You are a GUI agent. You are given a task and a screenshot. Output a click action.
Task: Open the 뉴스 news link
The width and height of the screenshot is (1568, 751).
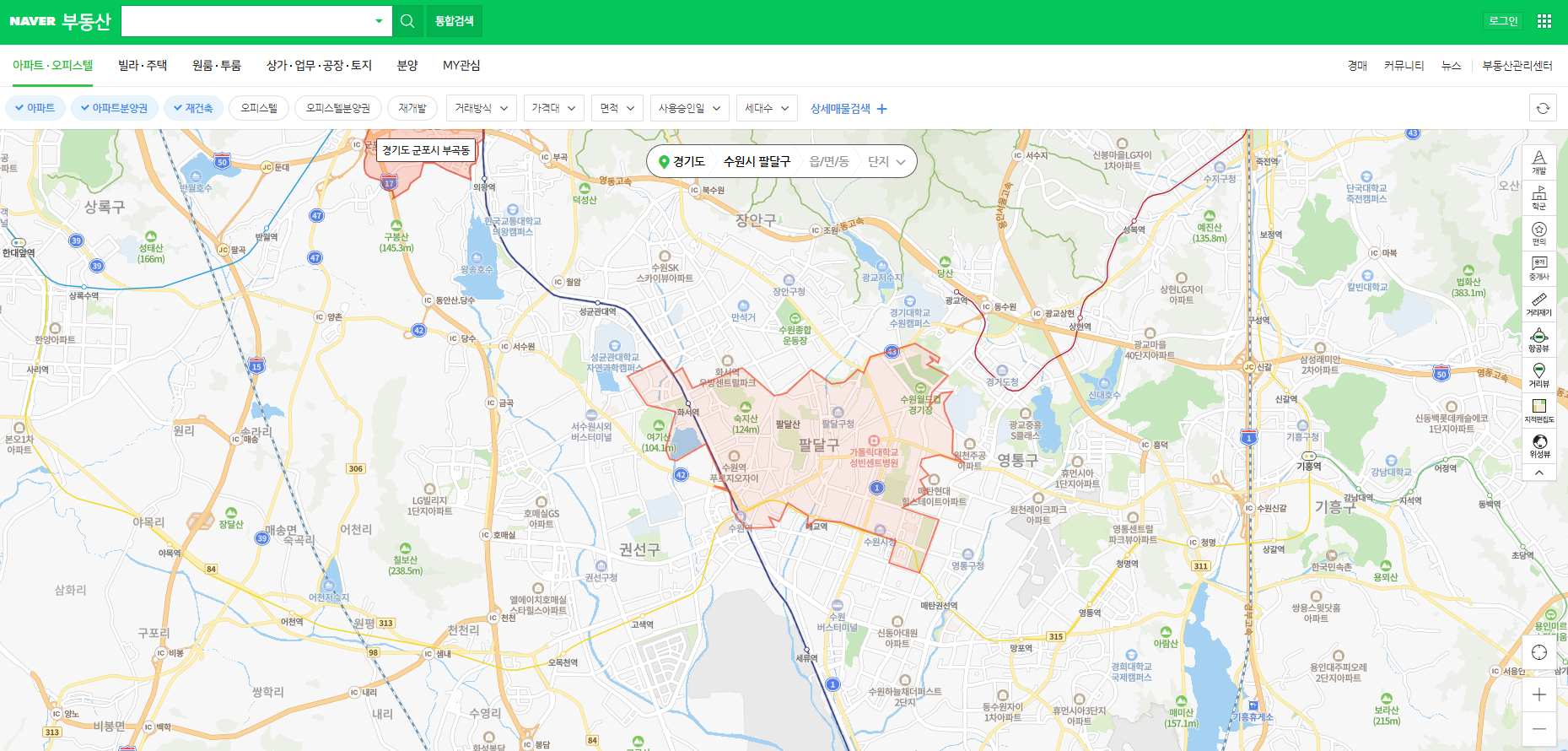(1451, 66)
